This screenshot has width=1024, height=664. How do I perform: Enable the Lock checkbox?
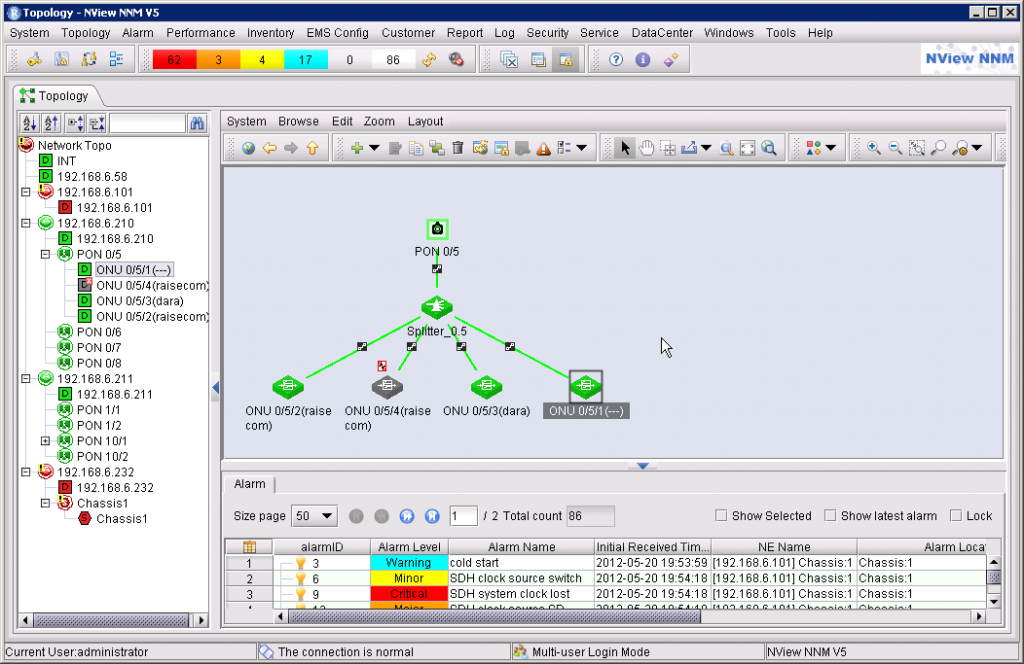[x=956, y=516]
